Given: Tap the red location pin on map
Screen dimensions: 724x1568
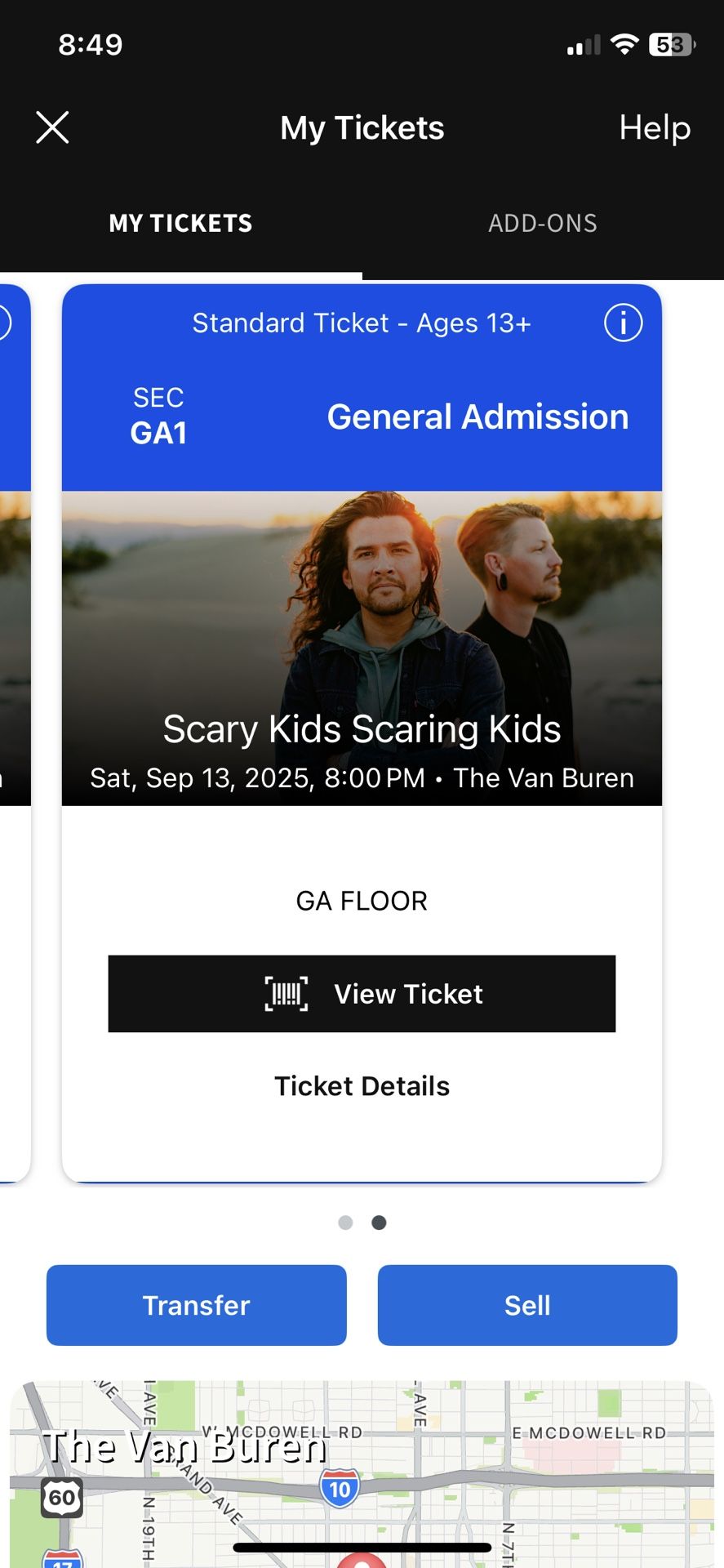Looking at the screenshot, I should pyautogui.click(x=362, y=1561).
